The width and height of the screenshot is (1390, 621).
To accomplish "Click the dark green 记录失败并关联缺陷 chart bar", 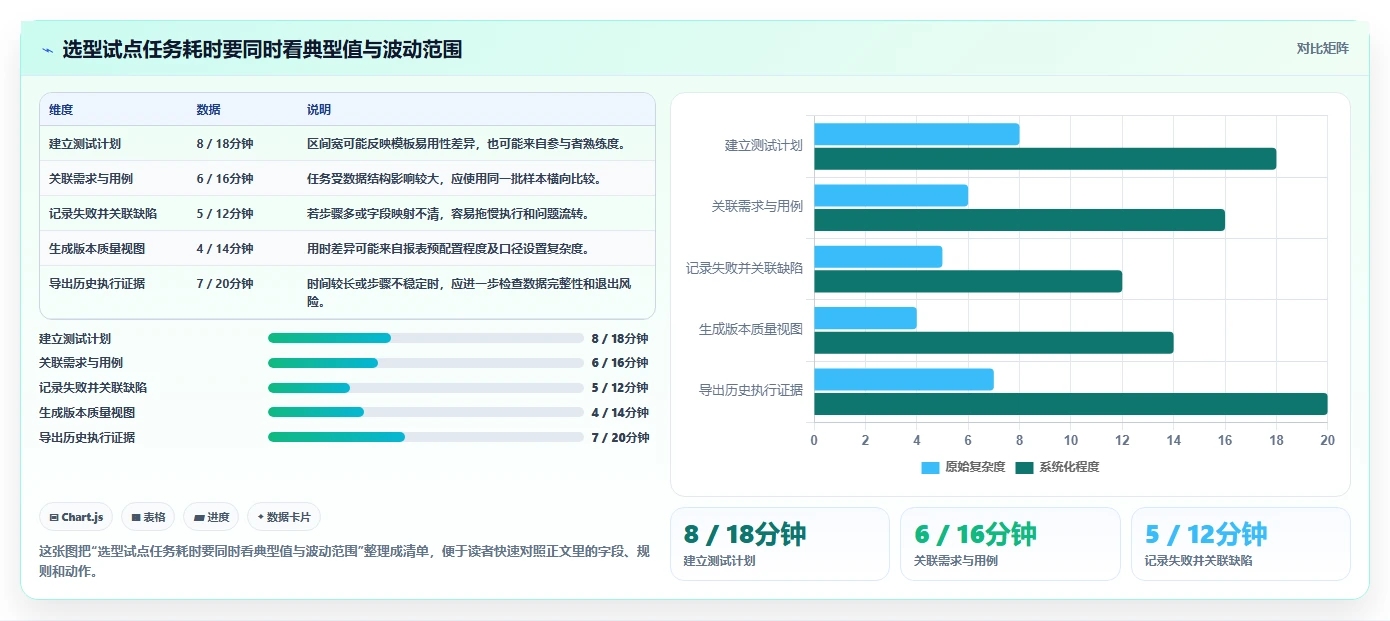I will coord(968,281).
